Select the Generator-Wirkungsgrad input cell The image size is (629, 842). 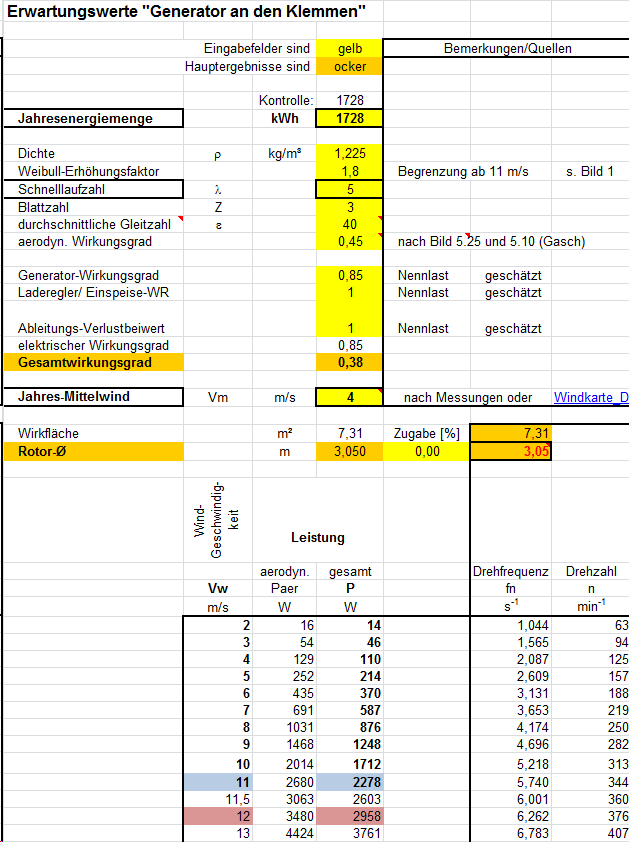(349, 276)
